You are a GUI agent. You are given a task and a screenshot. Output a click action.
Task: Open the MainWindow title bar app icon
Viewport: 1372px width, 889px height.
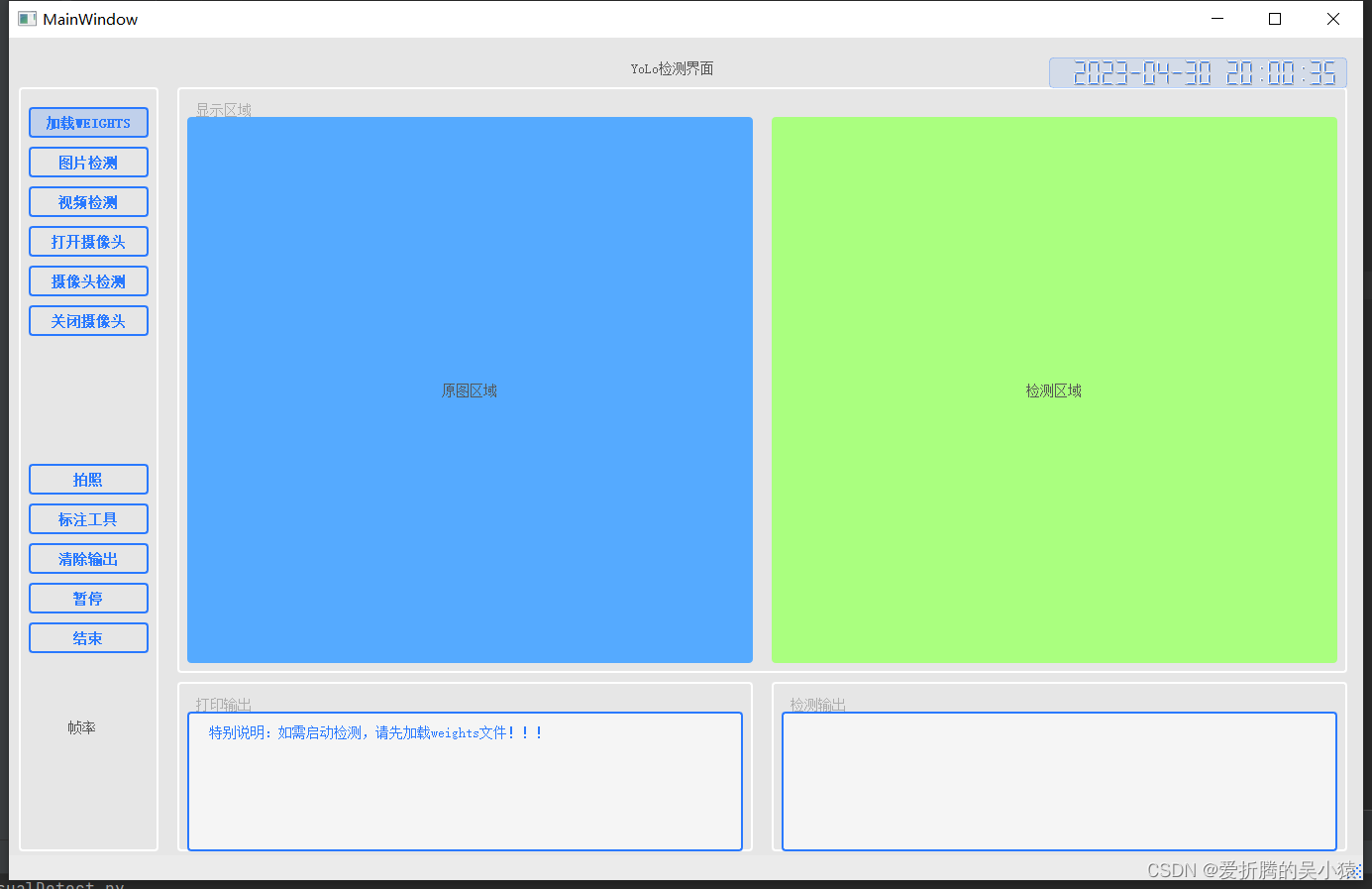click(x=28, y=19)
